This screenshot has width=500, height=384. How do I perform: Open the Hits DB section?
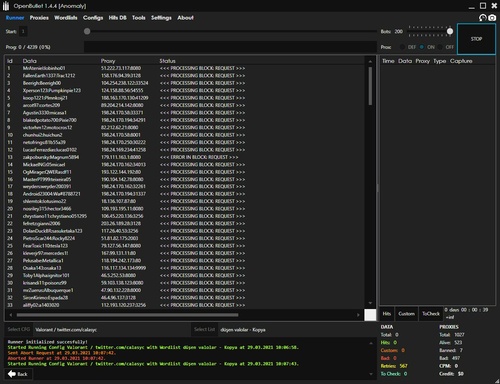point(117,18)
